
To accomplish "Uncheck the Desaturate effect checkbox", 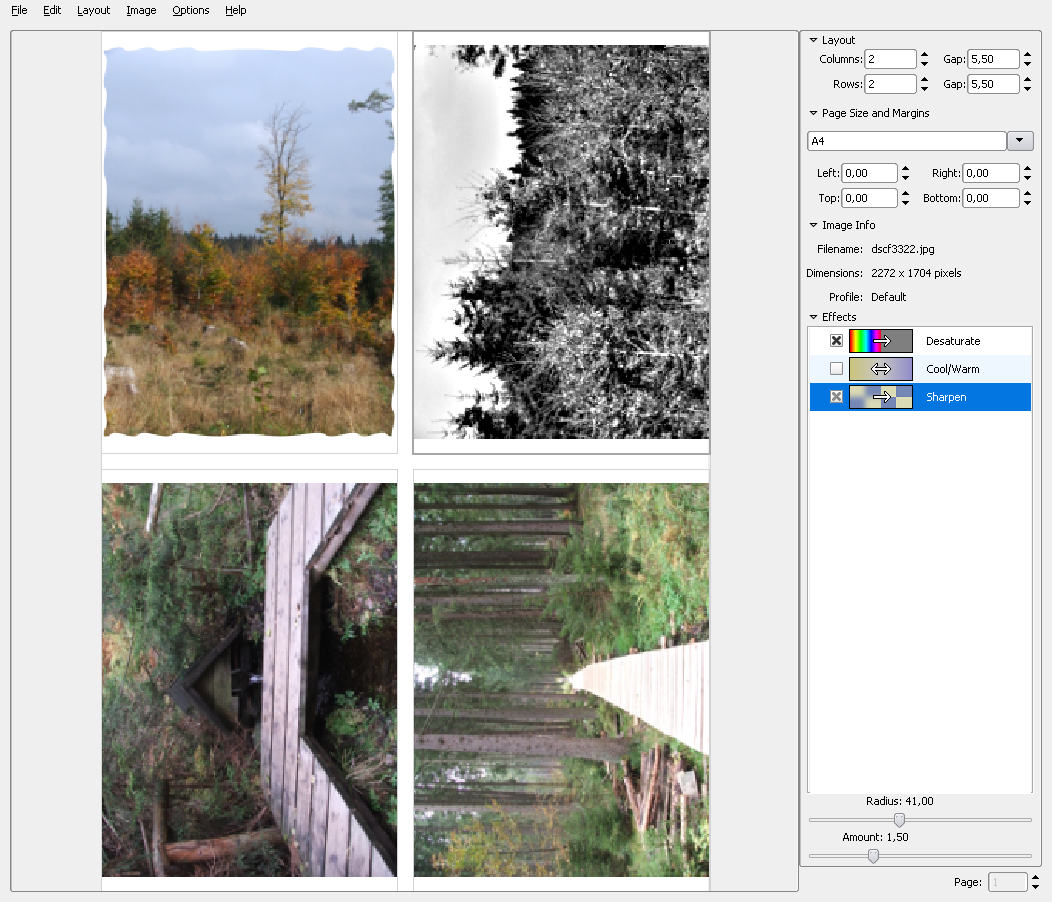I will (836, 341).
